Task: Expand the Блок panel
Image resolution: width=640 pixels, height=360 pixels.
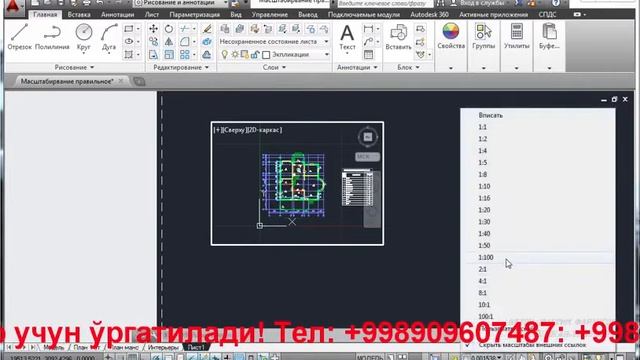Action: (x=408, y=67)
